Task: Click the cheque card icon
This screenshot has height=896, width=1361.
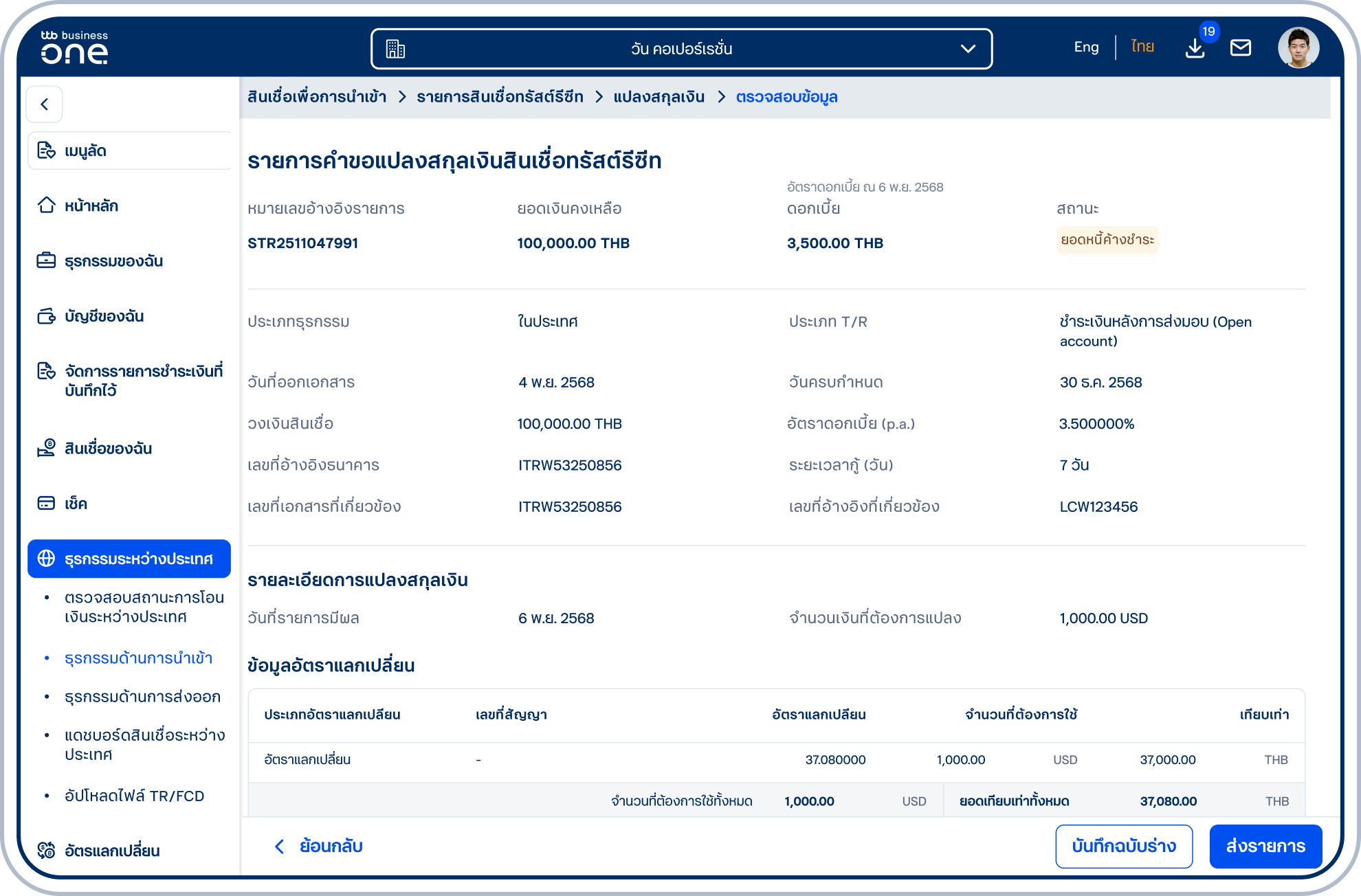Action: coord(46,504)
